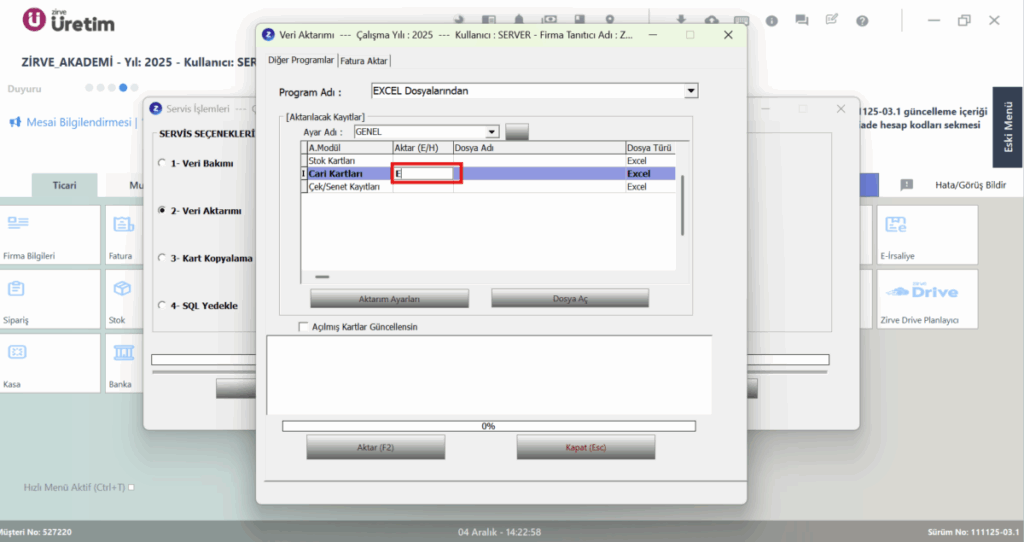Viewport: 1024px width, 542px height.
Task: Click the edit note pencil icon
Action: coord(831,20)
